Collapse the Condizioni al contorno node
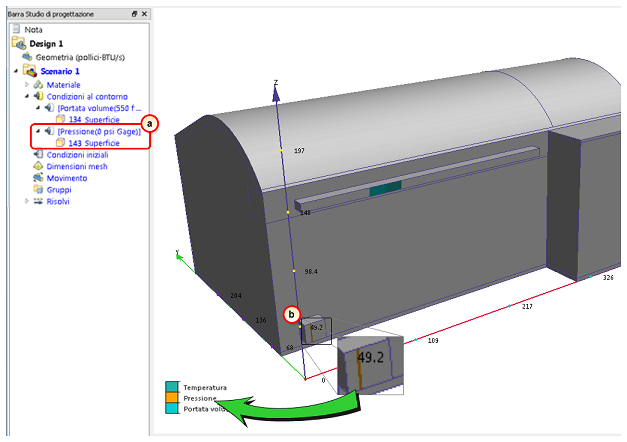 tap(27, 96)
